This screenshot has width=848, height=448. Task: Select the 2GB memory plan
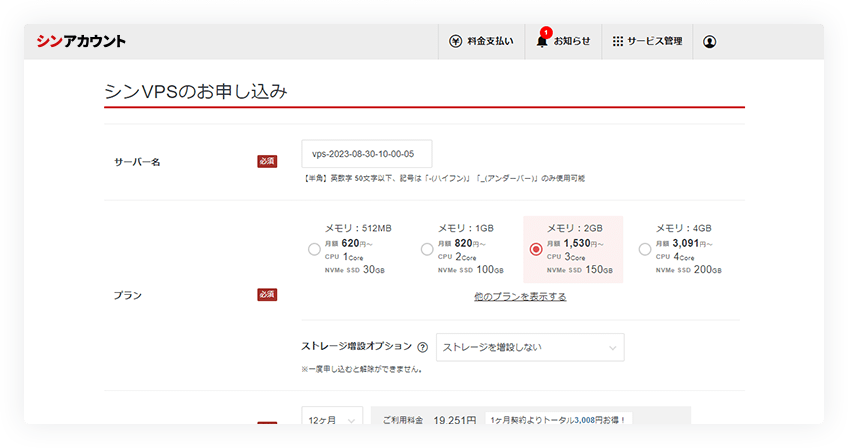point(536,249)
